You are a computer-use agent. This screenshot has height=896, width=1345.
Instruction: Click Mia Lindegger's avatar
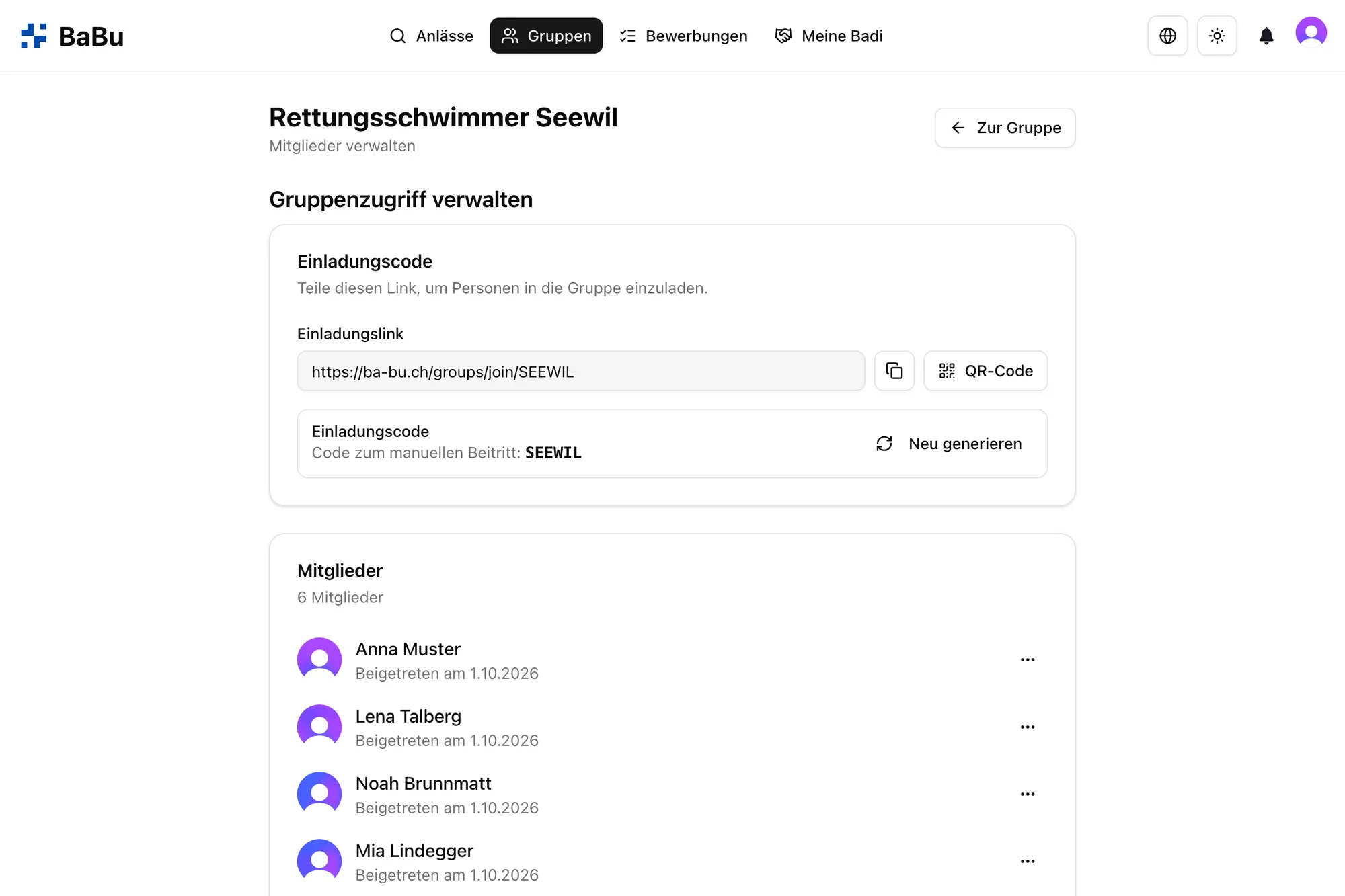pyautogui.click(x=319, y=861)
